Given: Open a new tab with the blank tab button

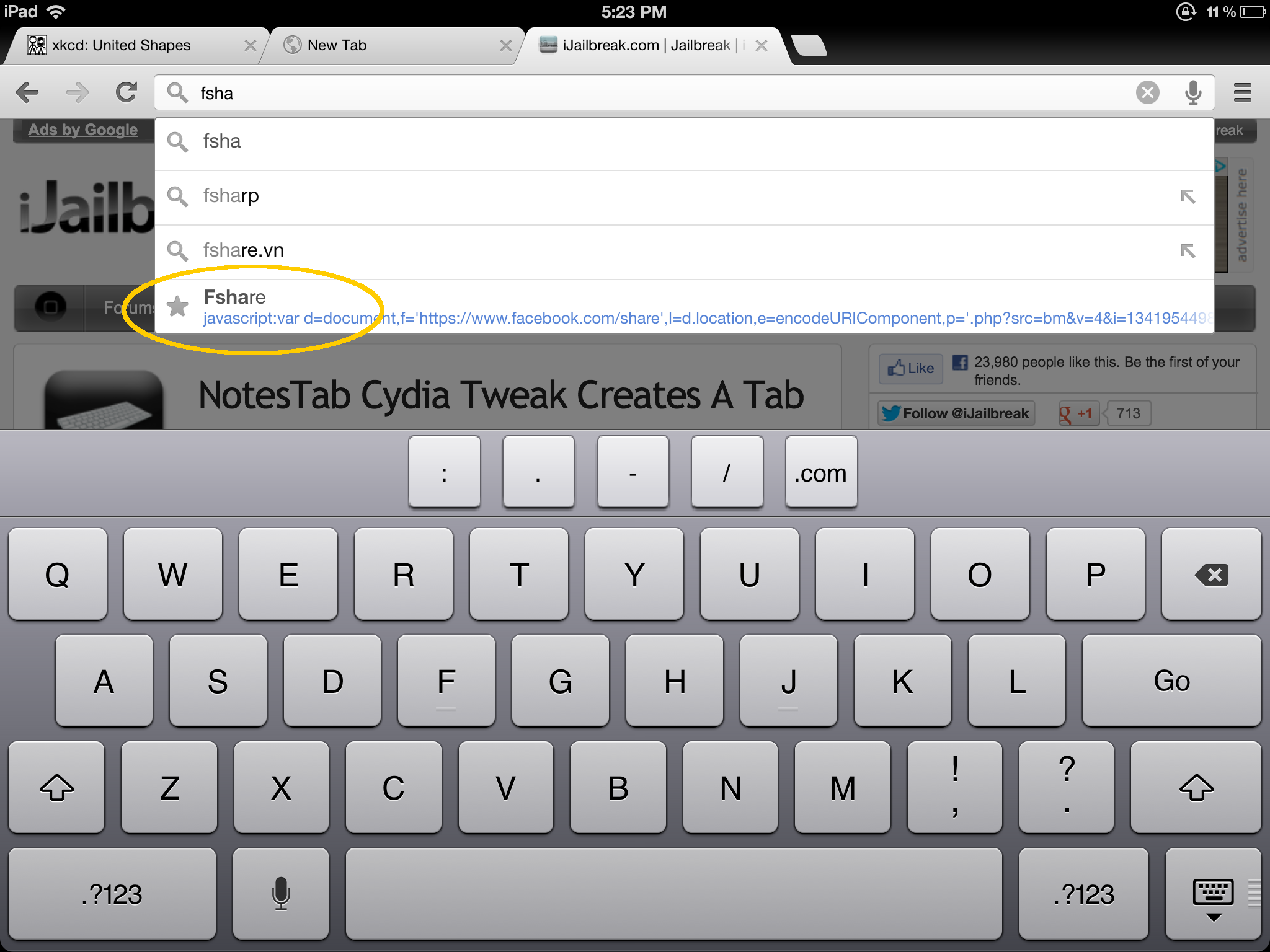Looking at the screenshot, I should 809,45.
